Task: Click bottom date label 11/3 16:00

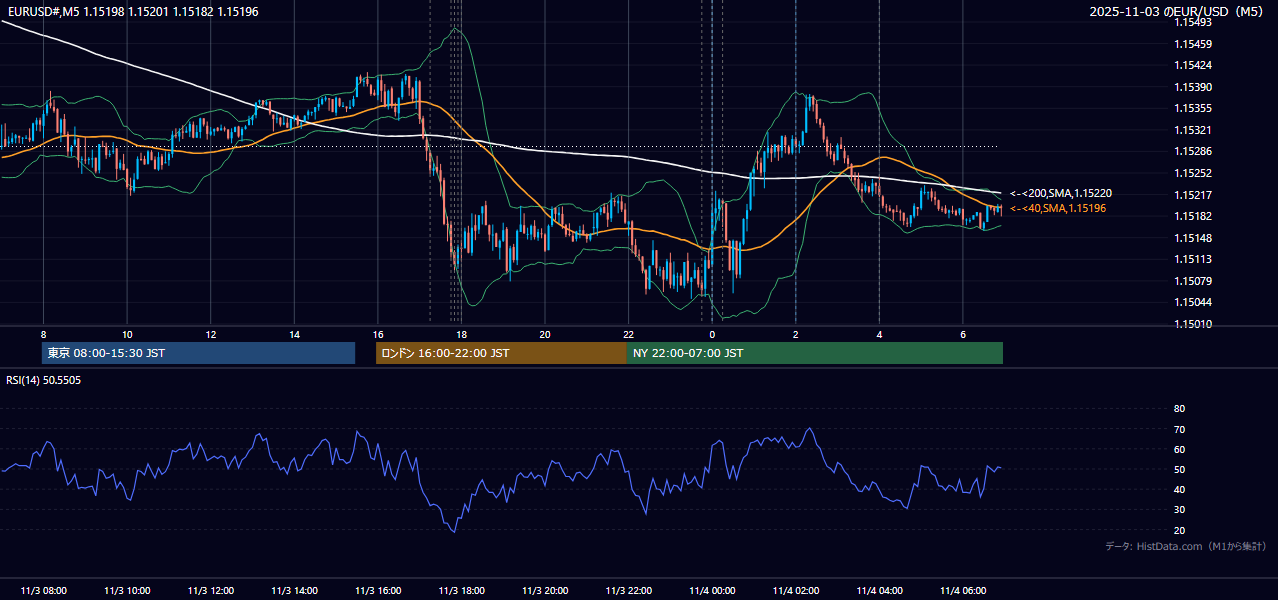Action: pos(377,591)
